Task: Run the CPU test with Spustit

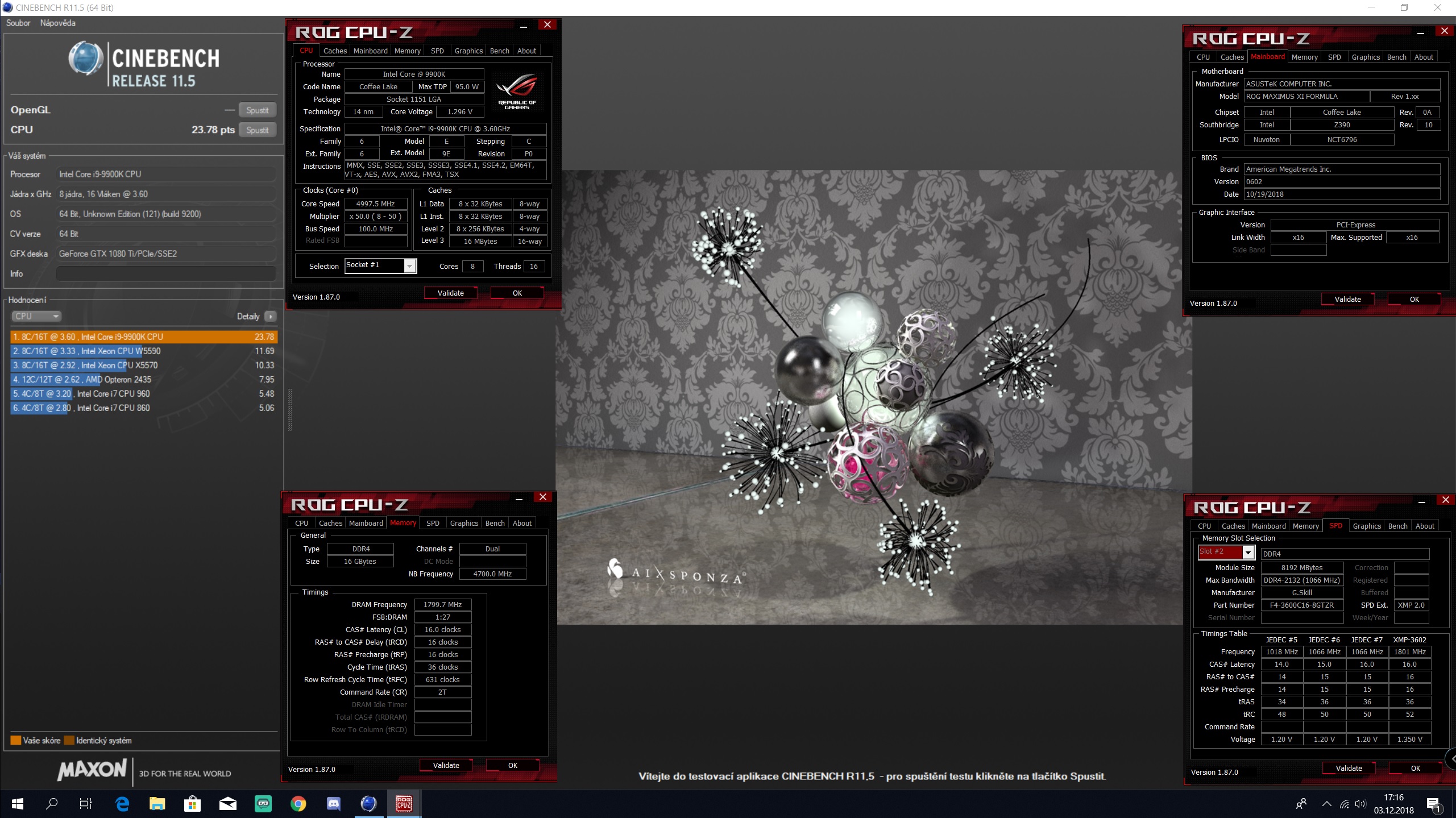Action: click(258, 130)
